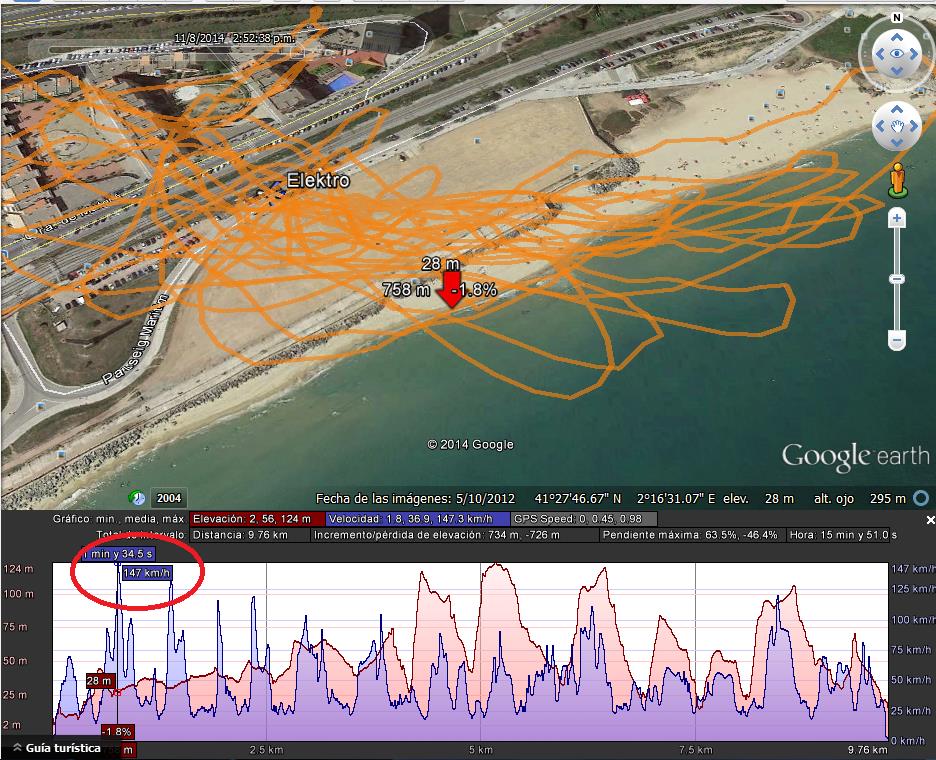Zoom in with the plus button
Viewport: 936px width, 760px height.
(897, 218)
